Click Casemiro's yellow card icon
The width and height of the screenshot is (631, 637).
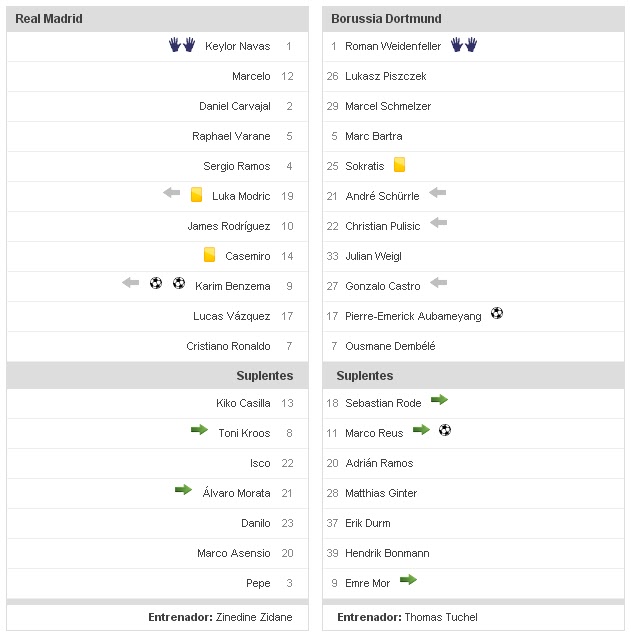[x=209, y=255]
